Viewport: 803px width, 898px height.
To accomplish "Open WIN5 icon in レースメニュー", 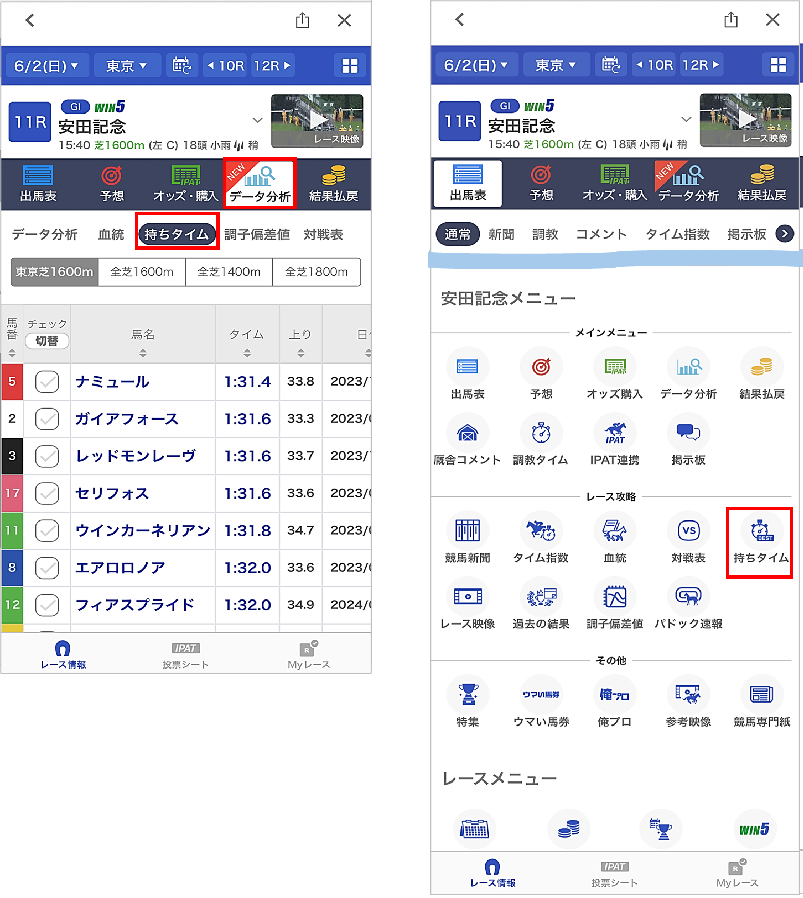I will 754,829.
